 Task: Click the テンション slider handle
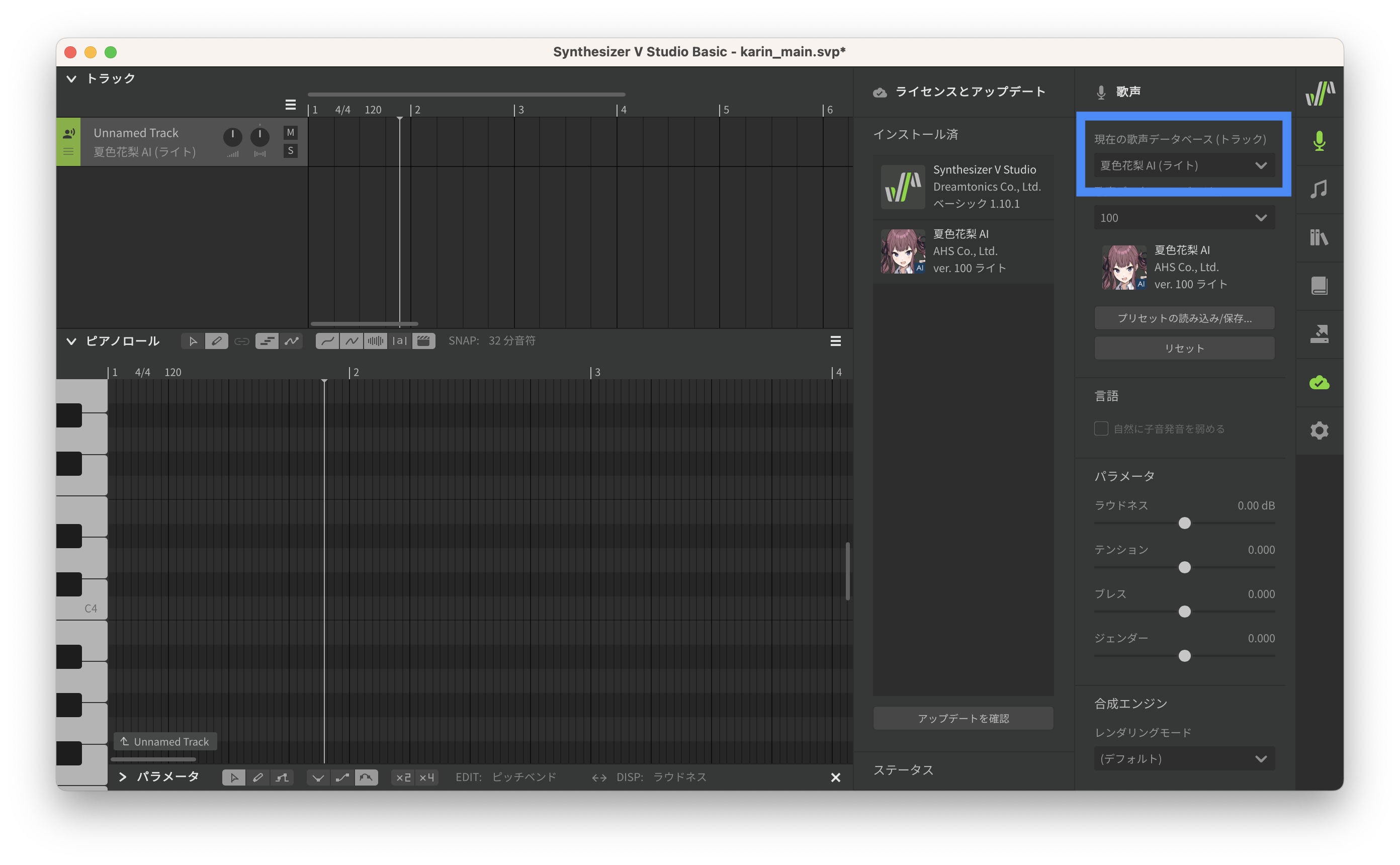pos(1184,567)
